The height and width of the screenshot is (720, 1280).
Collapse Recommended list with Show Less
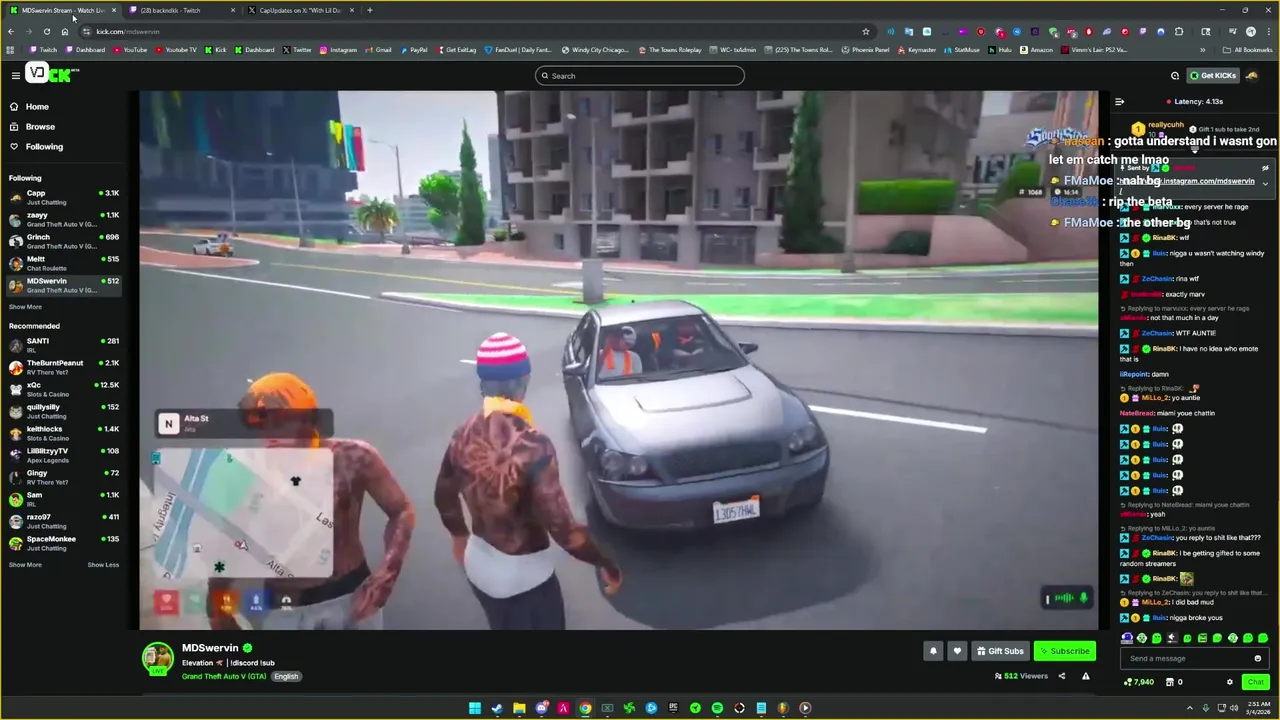click(x=103, y=565)
